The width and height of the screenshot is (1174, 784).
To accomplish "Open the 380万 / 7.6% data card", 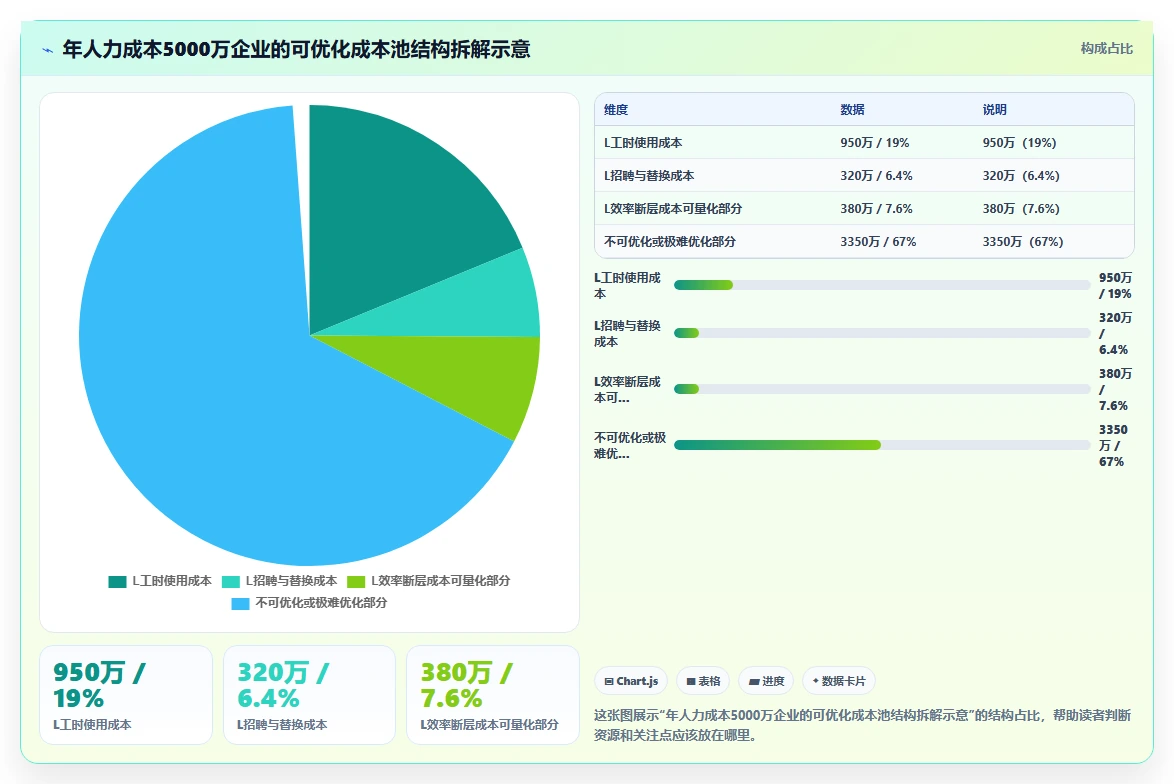I will coord(493,695).
